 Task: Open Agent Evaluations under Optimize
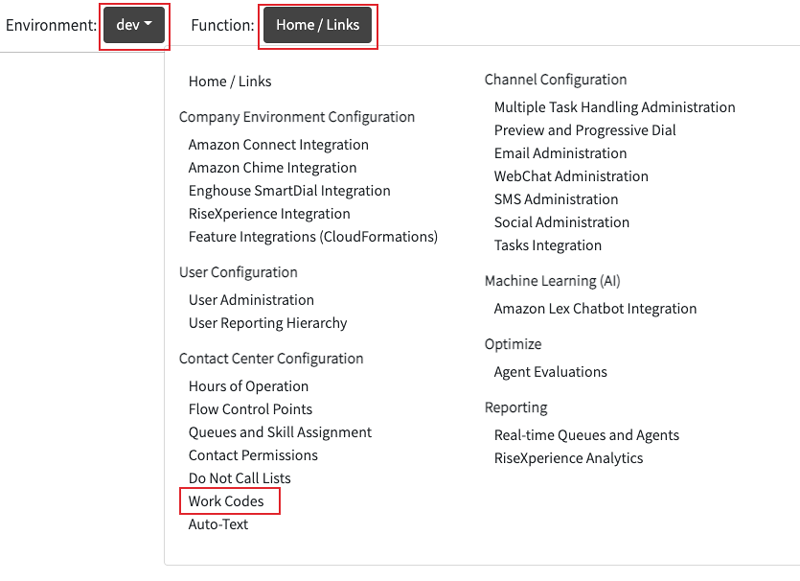[x=550, y=372]
